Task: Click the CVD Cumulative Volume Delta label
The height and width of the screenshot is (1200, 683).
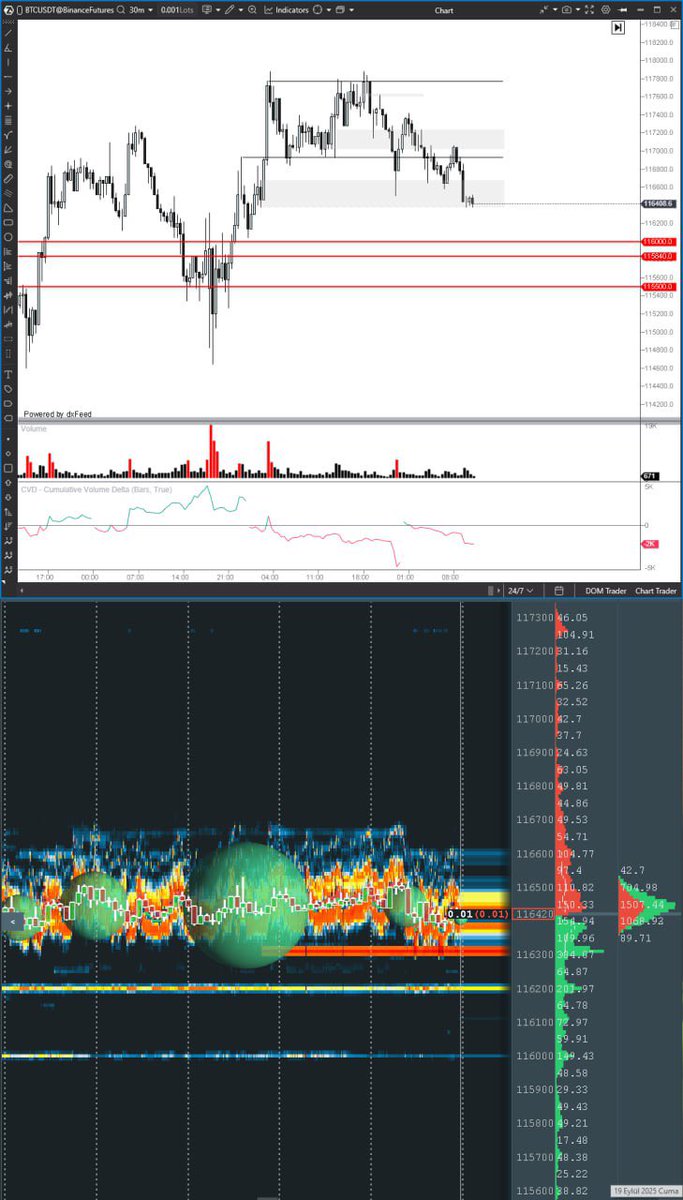Action: click(96, 489)
